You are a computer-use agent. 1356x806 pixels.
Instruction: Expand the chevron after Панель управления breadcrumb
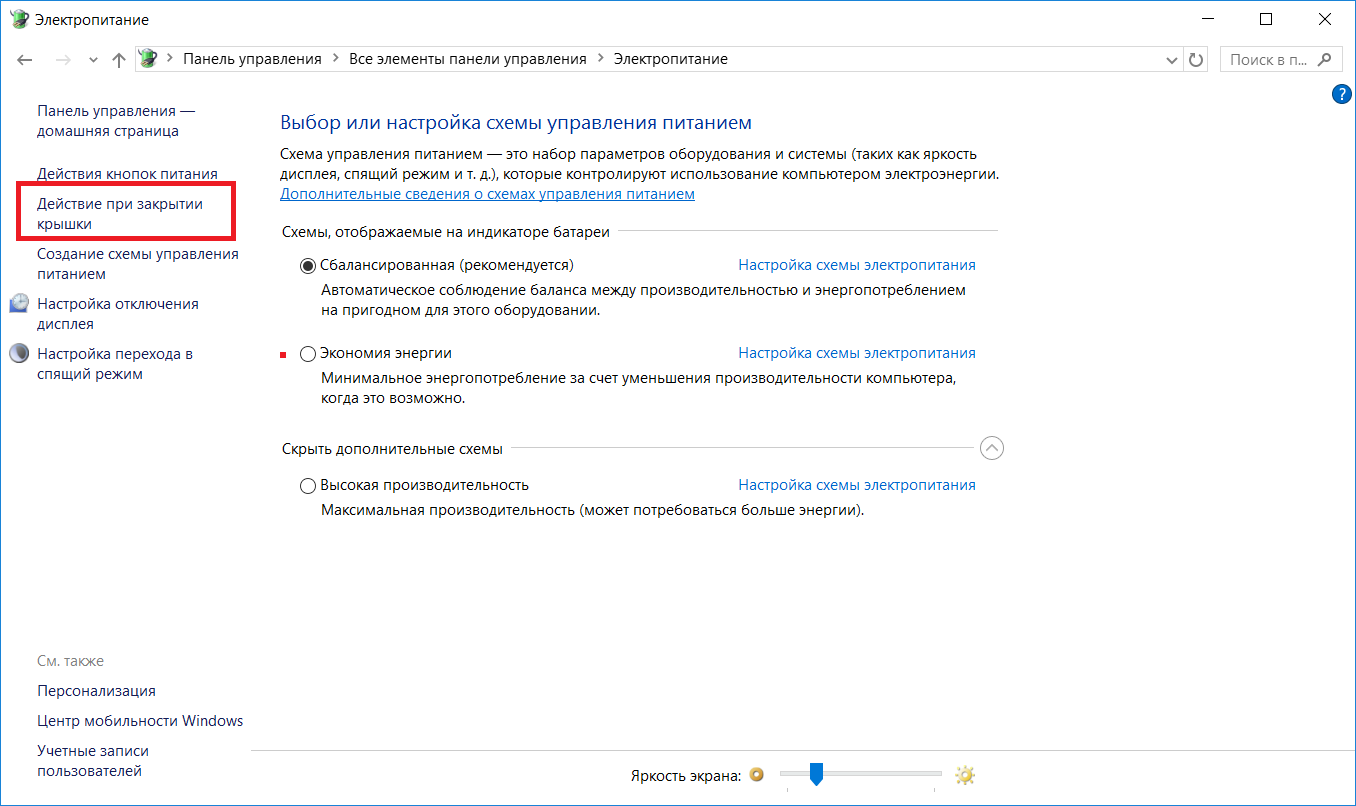(335, 59)
